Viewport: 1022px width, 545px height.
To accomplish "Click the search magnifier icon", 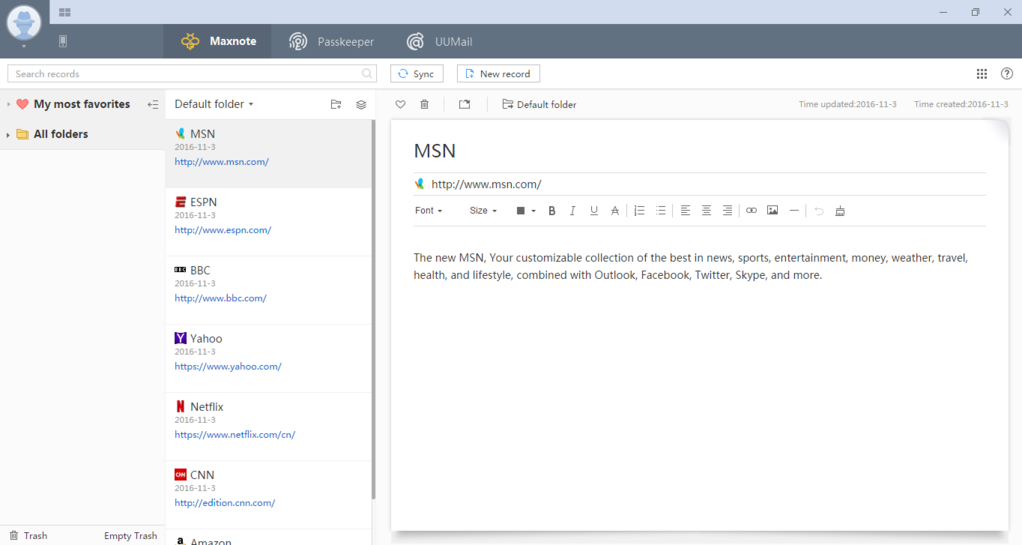I will point(368,74).
